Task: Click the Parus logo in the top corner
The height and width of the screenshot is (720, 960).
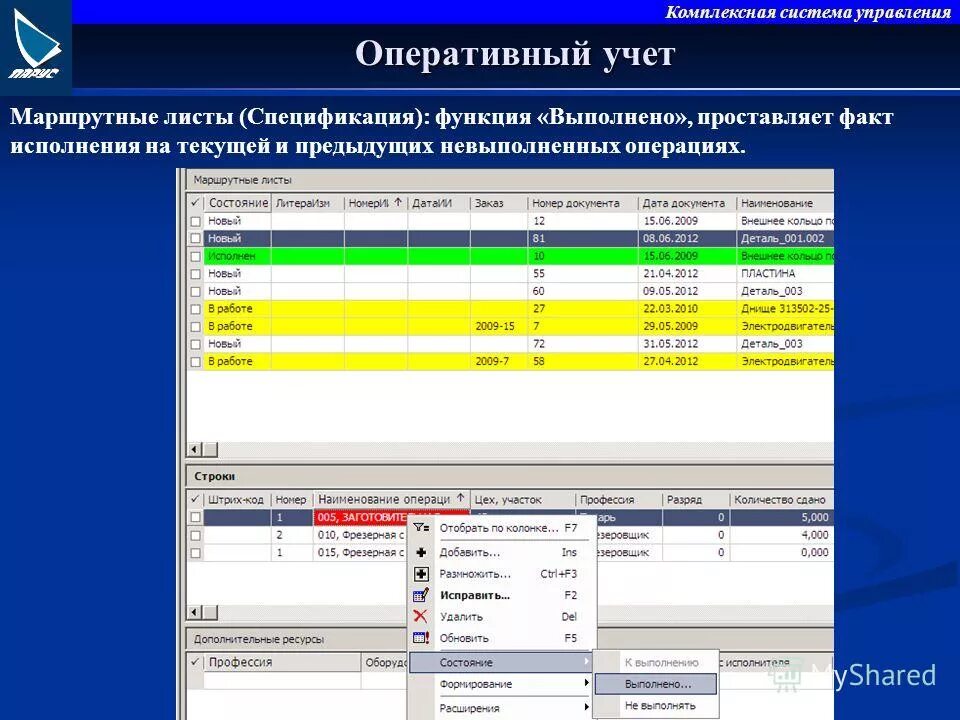Action: (x=35, y=40)
